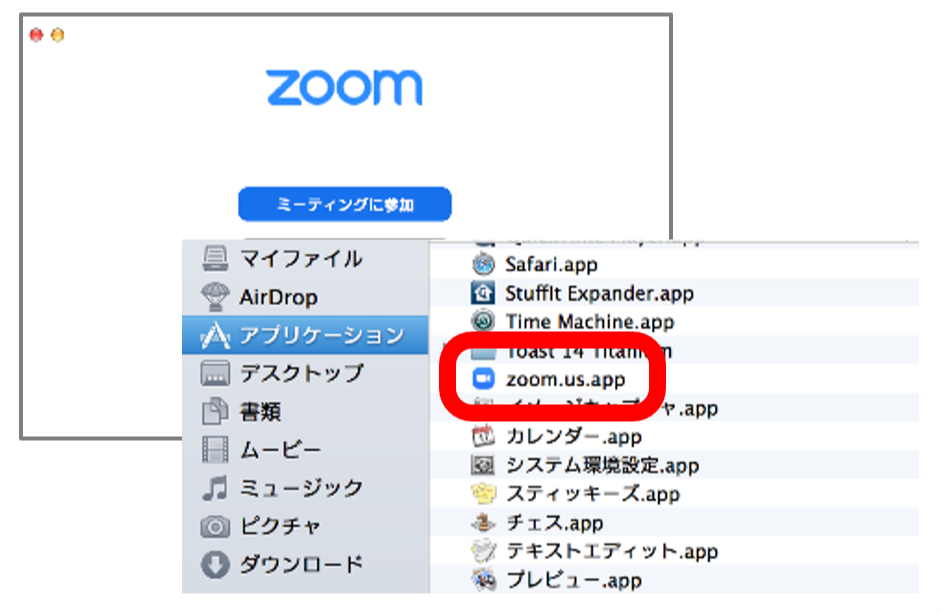941x614 pixels.
Task: Open the 書類 folder in the sidebar
Action: [305, 412]
